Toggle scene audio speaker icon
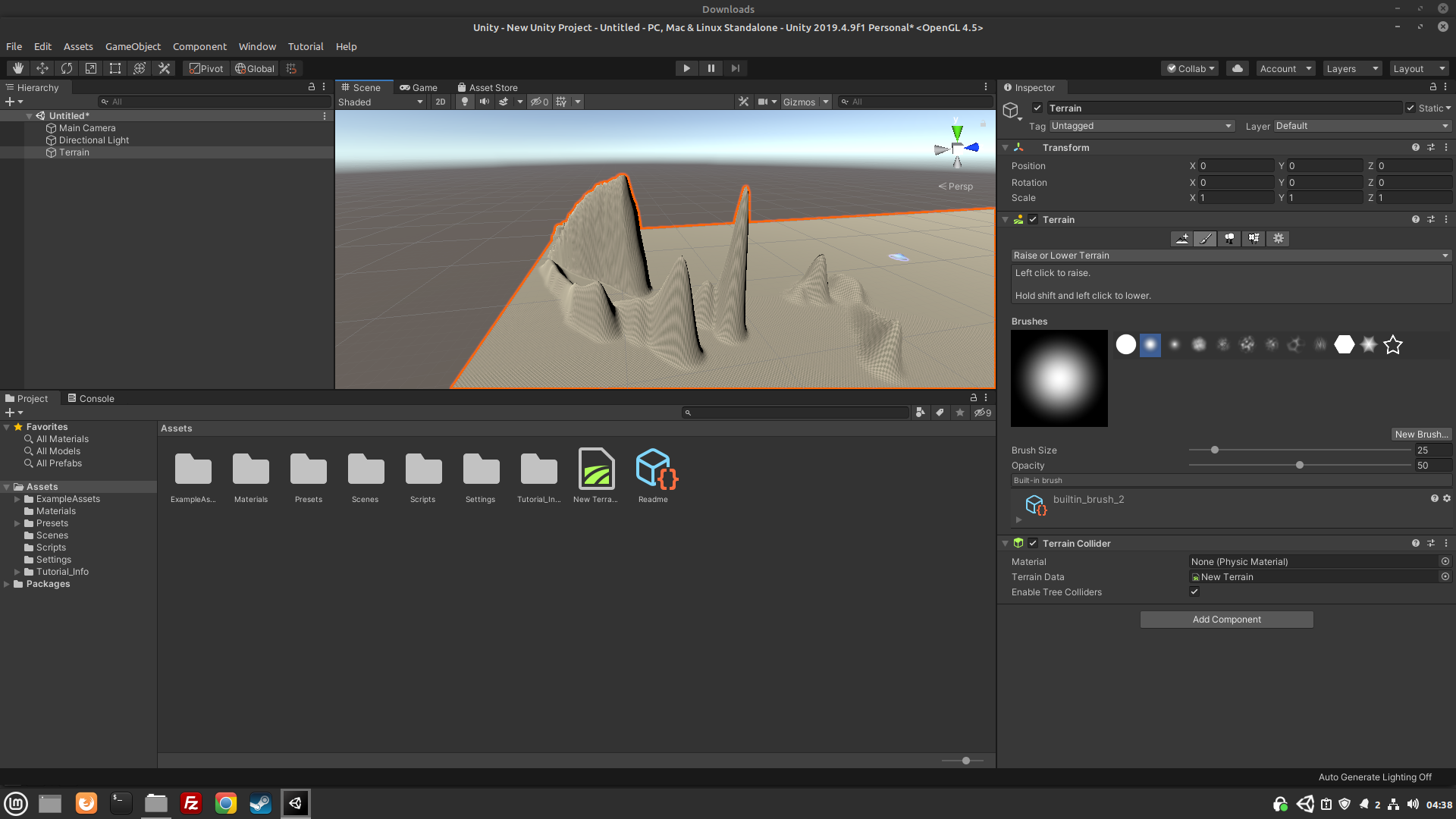The height and width of the screenshot is (819, 1456). pos(485,102)
